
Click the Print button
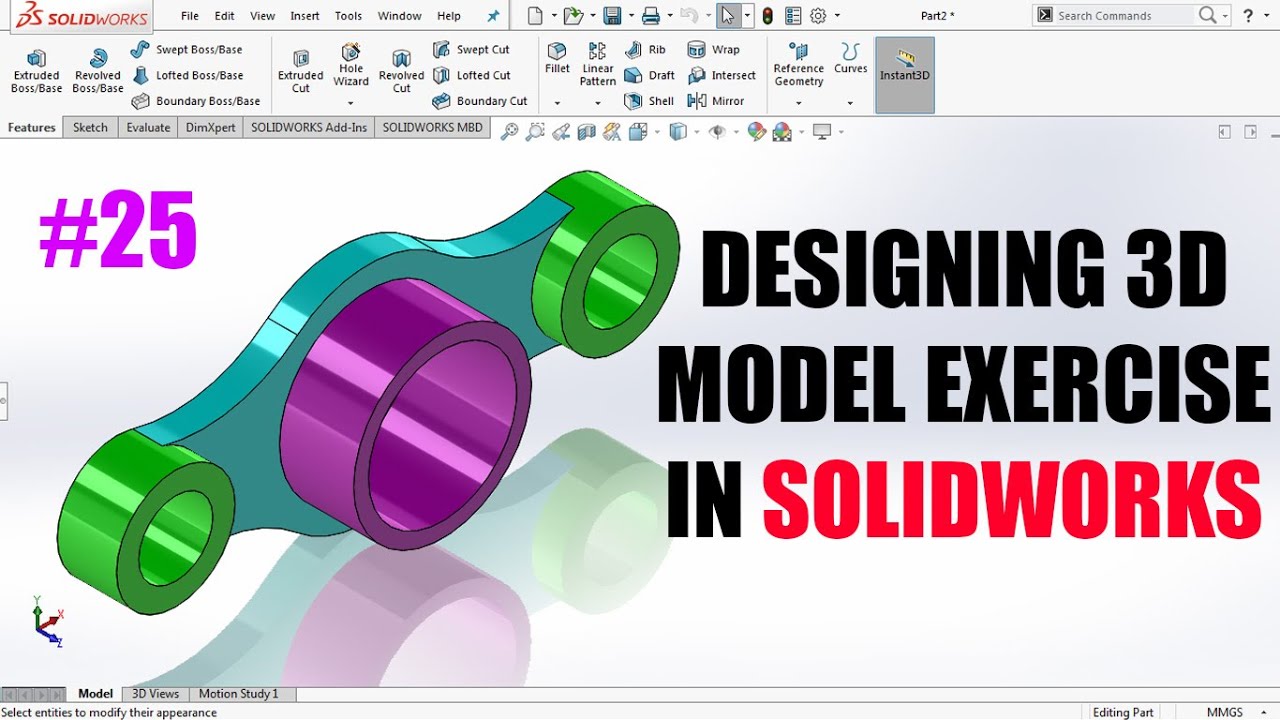coord(651,16)
